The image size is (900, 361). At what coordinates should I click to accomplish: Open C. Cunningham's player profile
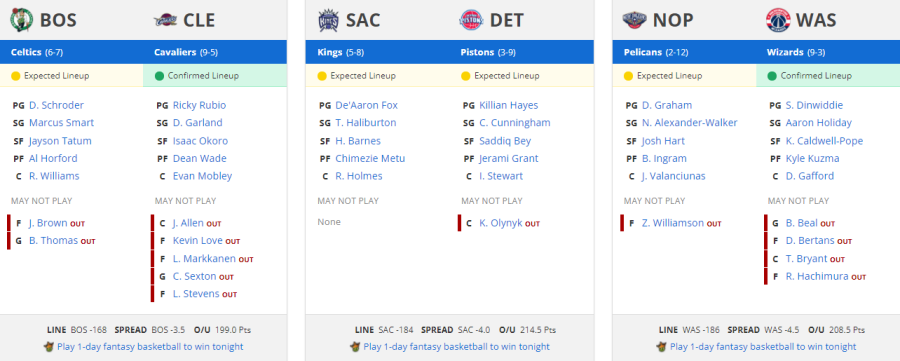click(515, 123)
